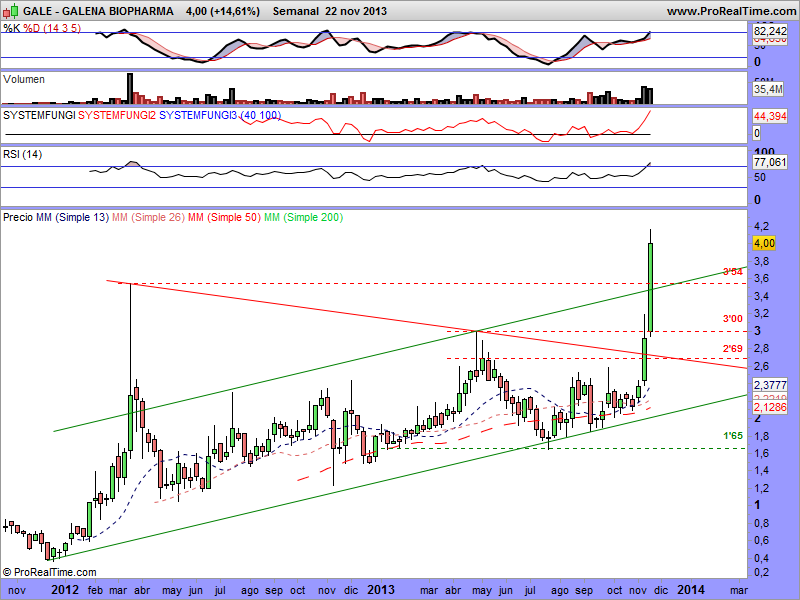
Task: Select the MM (Simple 26) legend entry
Action: (x=148, y=217)
